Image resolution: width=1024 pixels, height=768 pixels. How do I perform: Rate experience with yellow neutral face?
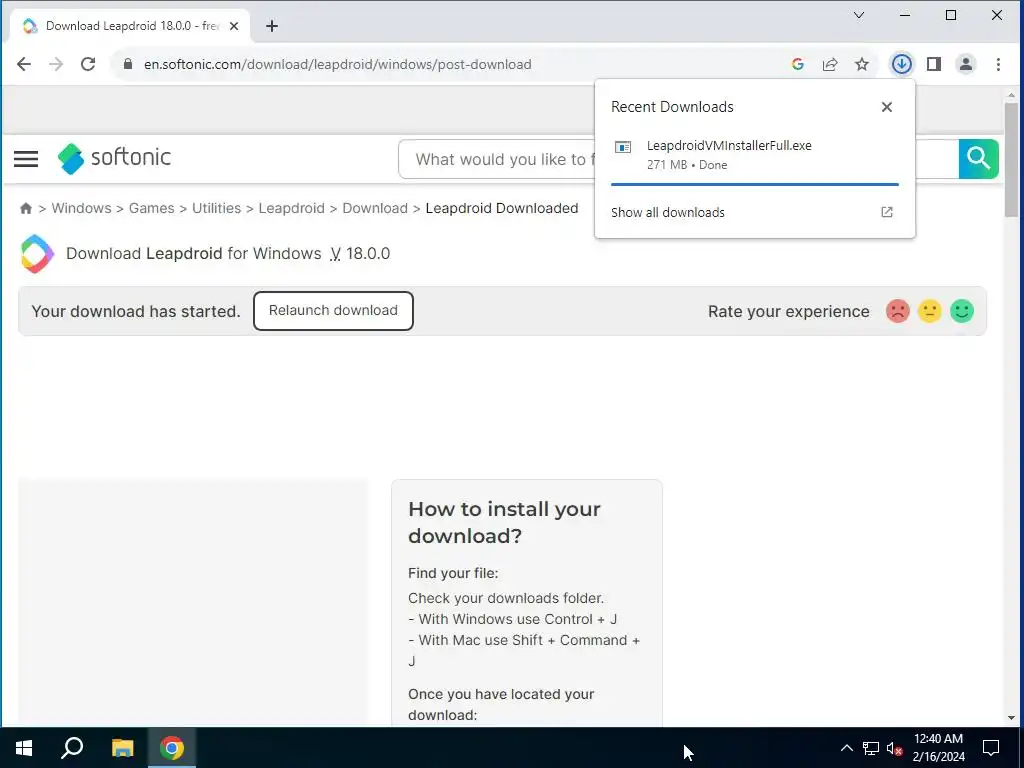[x=929, y=311]
